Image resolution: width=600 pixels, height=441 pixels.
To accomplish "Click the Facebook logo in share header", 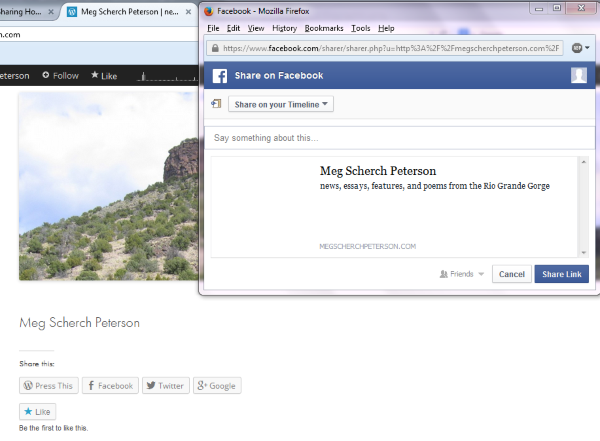I will [x=220, y=76].
